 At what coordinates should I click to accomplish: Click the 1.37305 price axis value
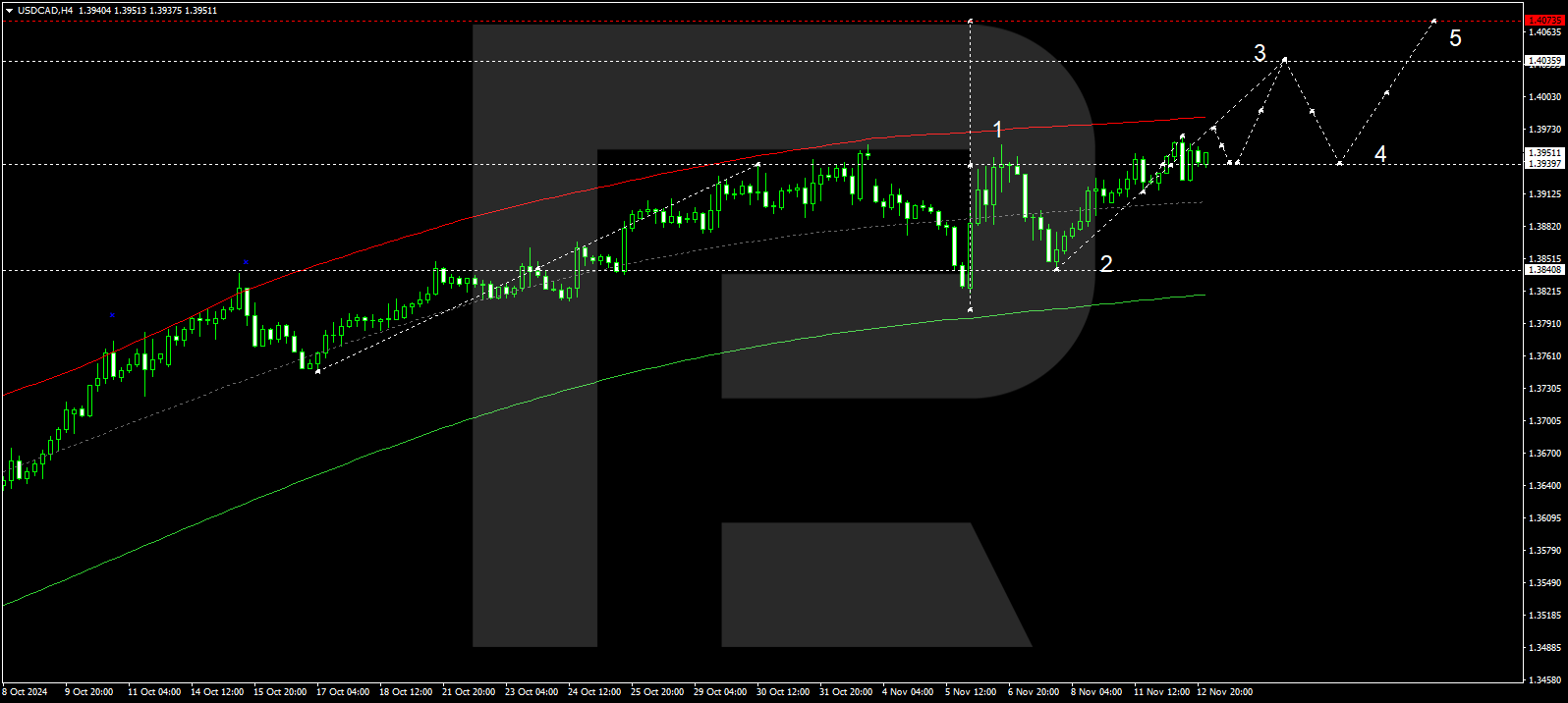click(x=1545, y=388)
